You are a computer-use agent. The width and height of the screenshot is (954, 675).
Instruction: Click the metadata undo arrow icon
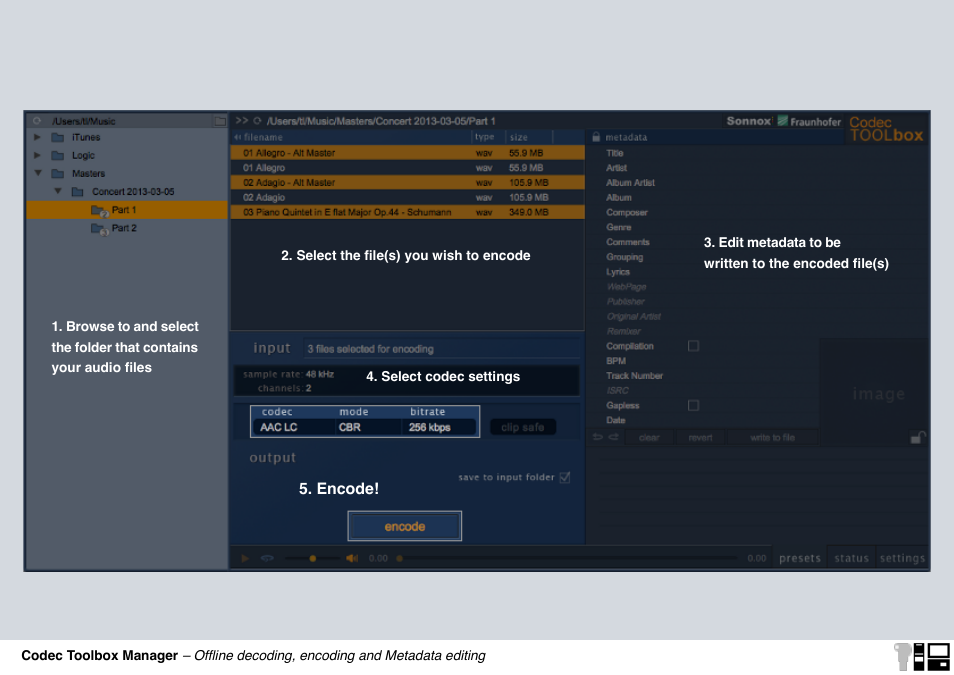click(x=597, y=437)
